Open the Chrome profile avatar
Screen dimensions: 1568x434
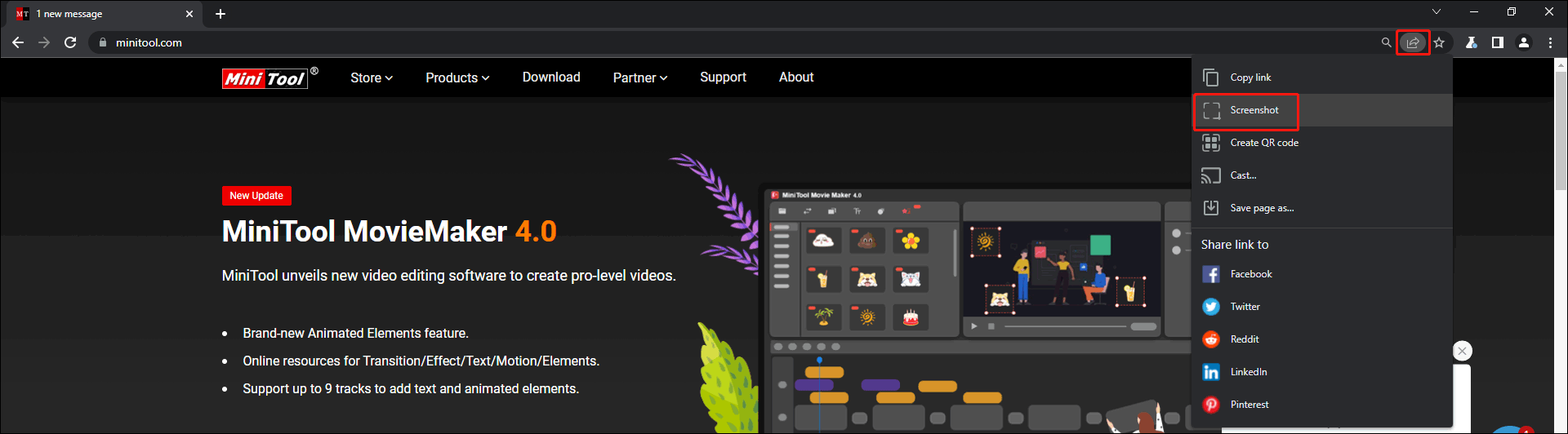(1523, 42)
